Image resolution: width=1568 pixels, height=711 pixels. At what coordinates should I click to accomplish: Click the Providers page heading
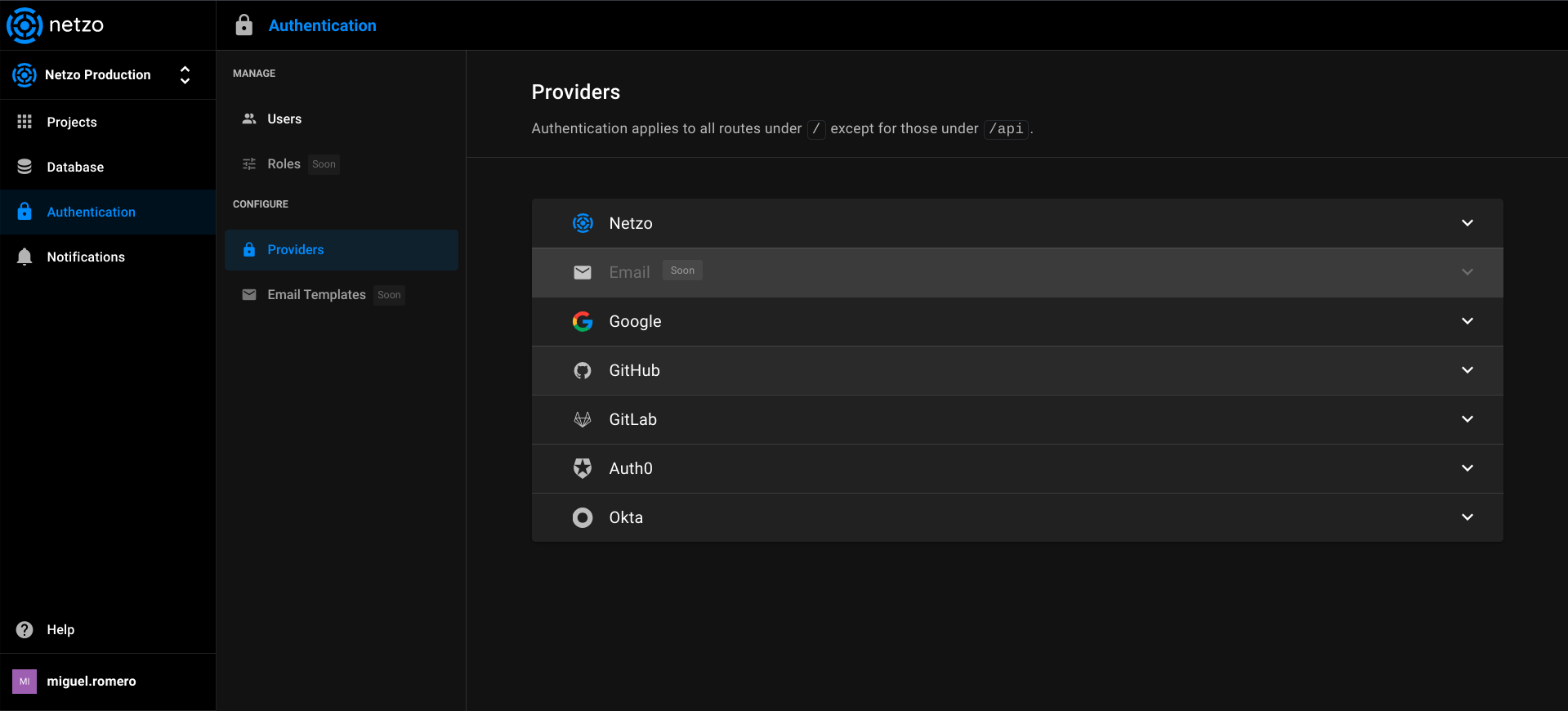point(576,92)
